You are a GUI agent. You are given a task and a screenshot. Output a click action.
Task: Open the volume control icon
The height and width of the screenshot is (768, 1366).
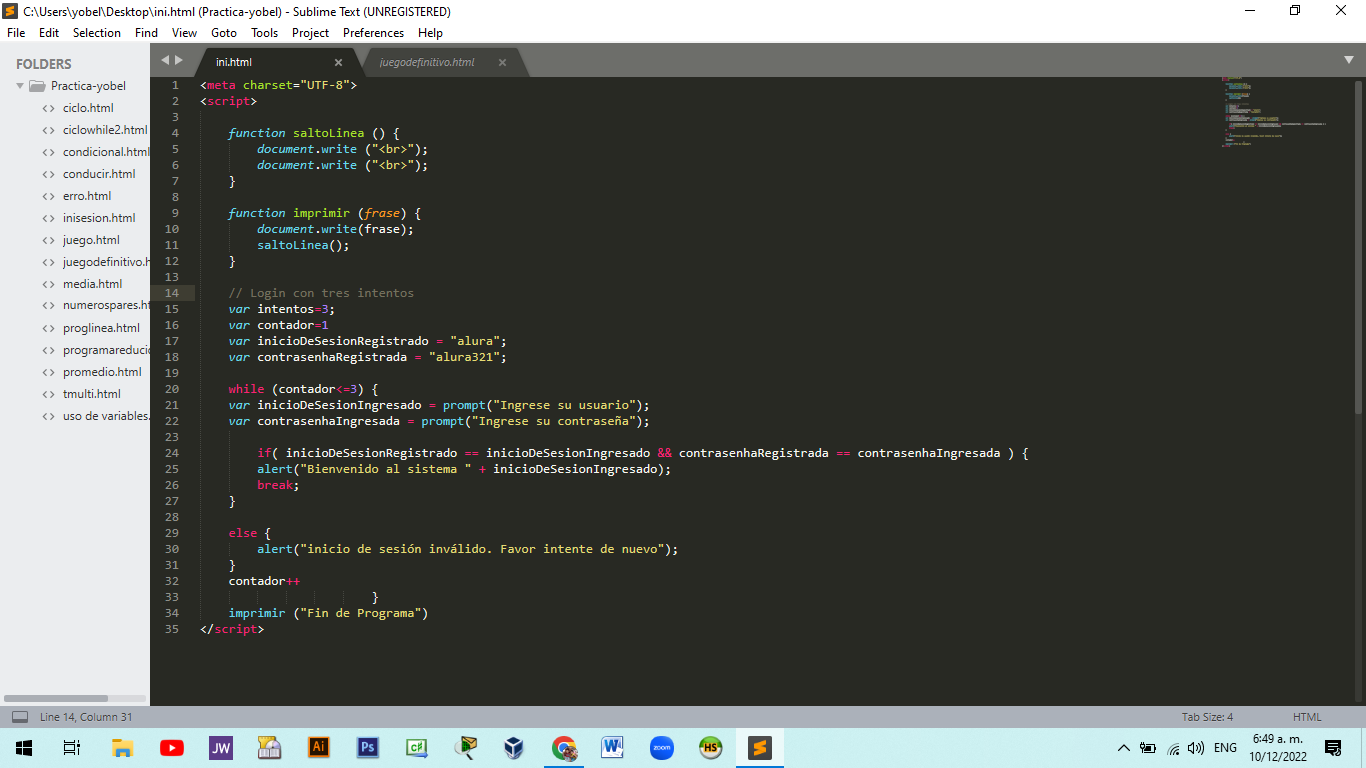[x=1196, y=748]
